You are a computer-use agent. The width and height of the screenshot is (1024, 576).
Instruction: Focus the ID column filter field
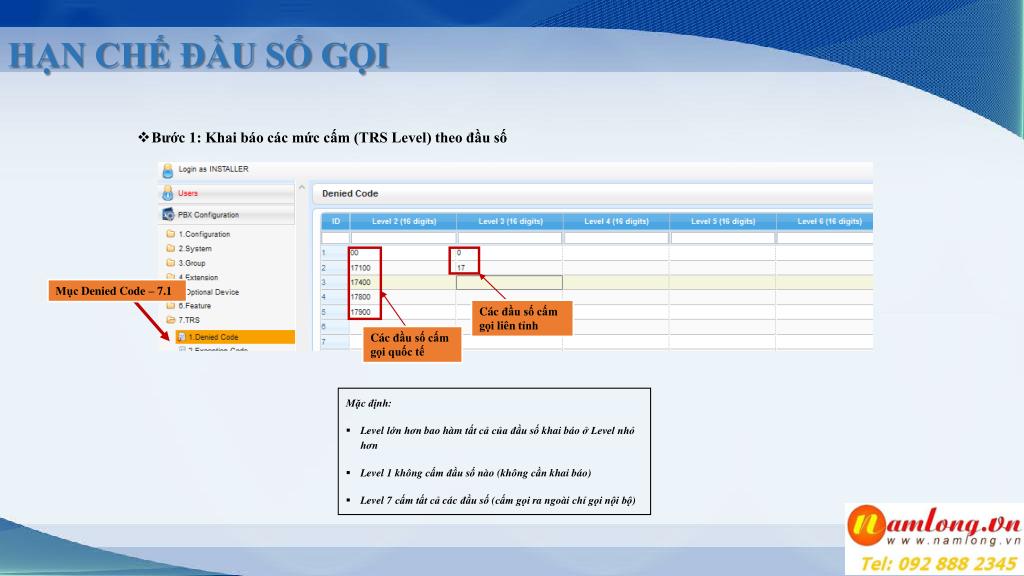click(336, 238)
